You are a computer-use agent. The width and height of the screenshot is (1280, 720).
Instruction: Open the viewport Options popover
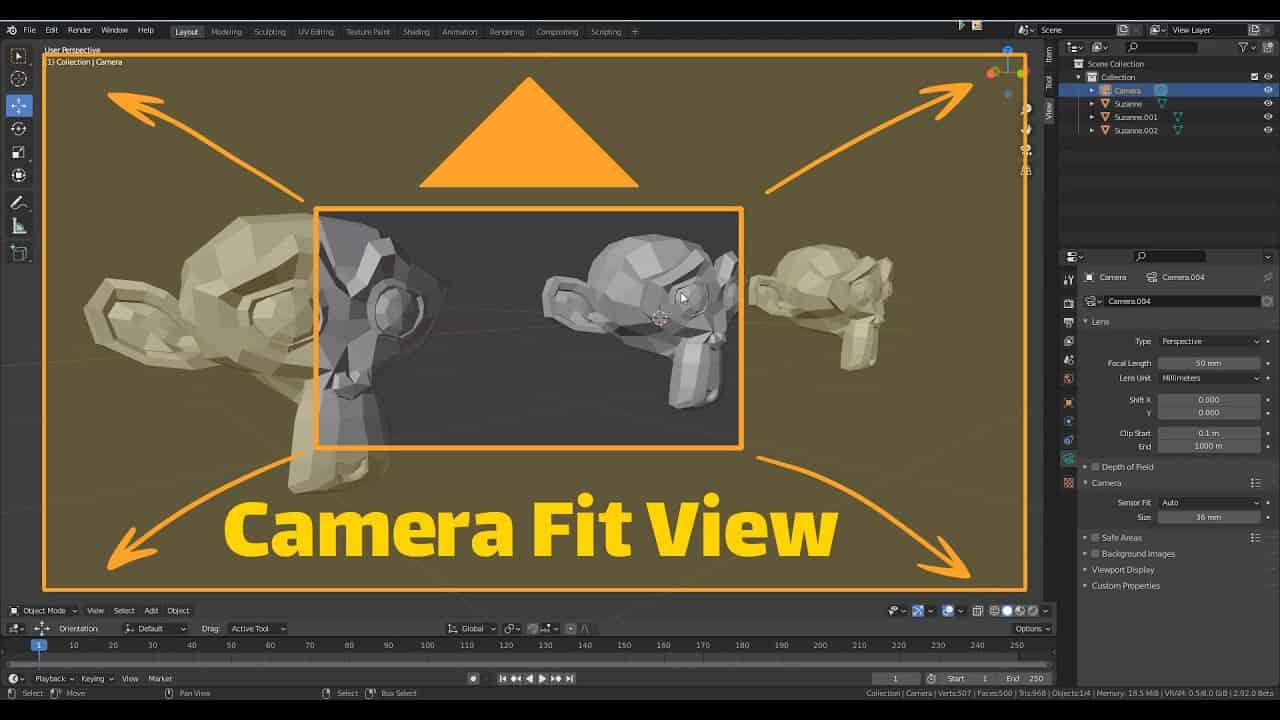[1032, 628]
